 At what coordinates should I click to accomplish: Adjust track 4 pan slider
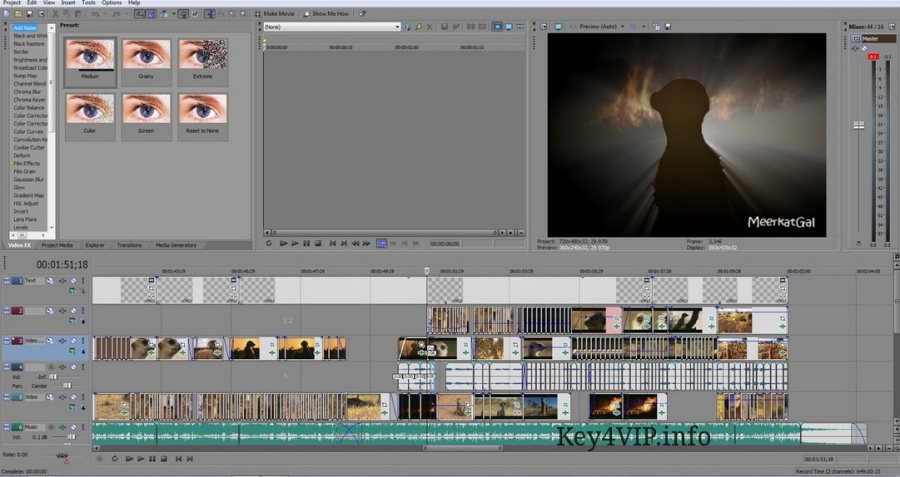tap(68, 385)
